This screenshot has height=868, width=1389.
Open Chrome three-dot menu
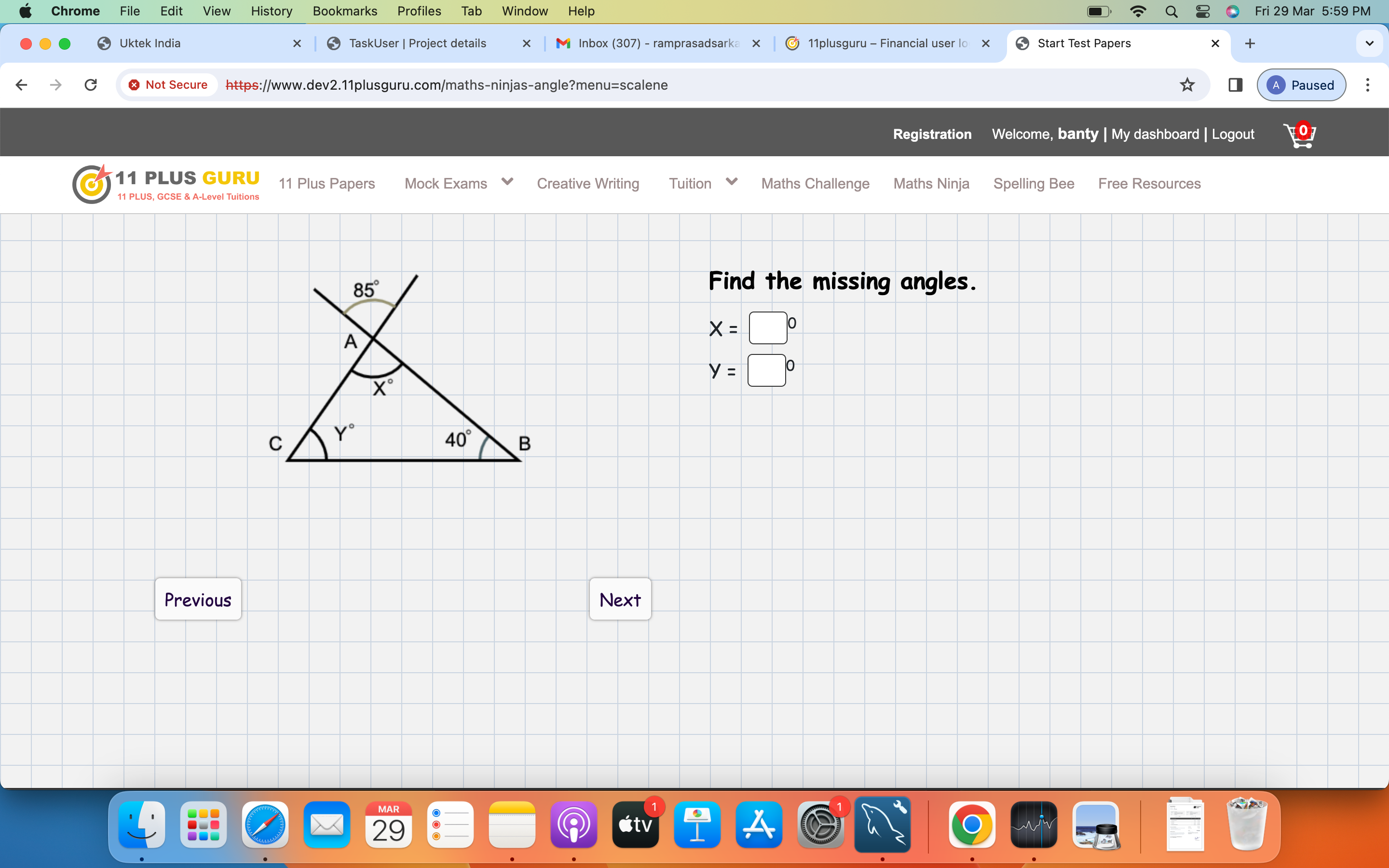pyautogui.click(x=1368, y=85)
